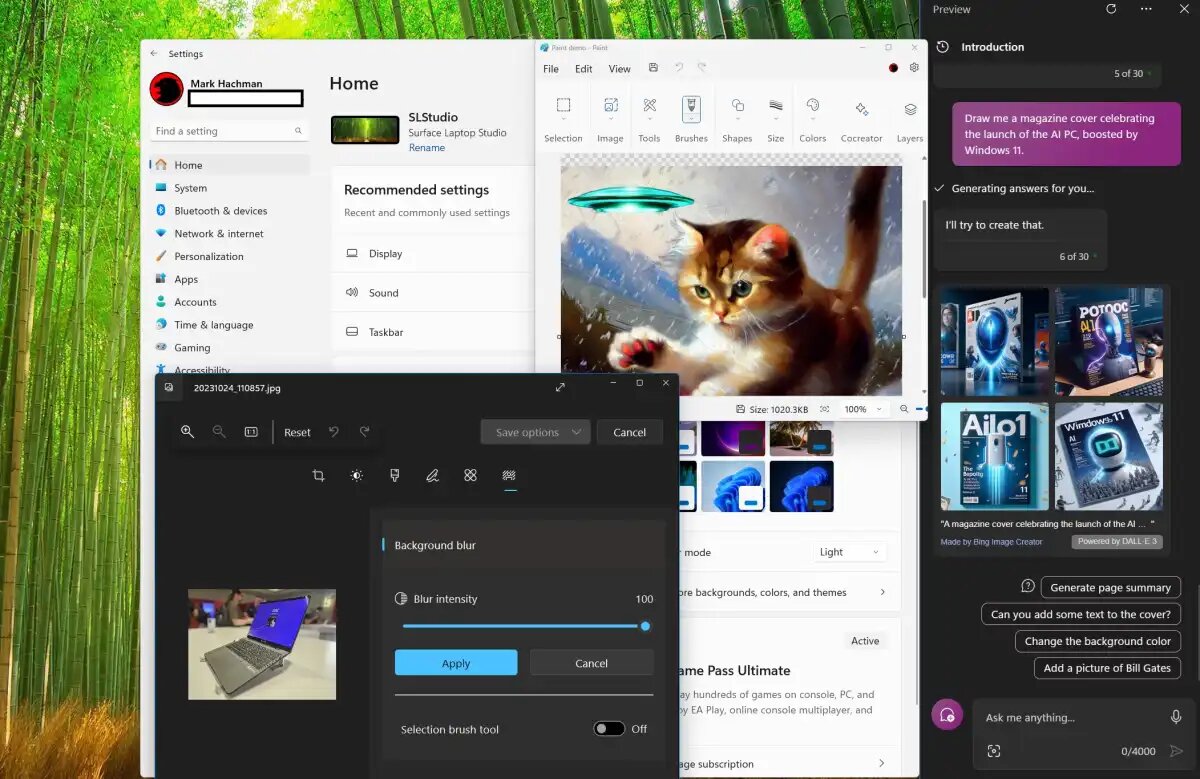Open Ailo1 generated magazine cover thumbnail
This screenshot has width=1200, height=779.
(x=994, y=457)
